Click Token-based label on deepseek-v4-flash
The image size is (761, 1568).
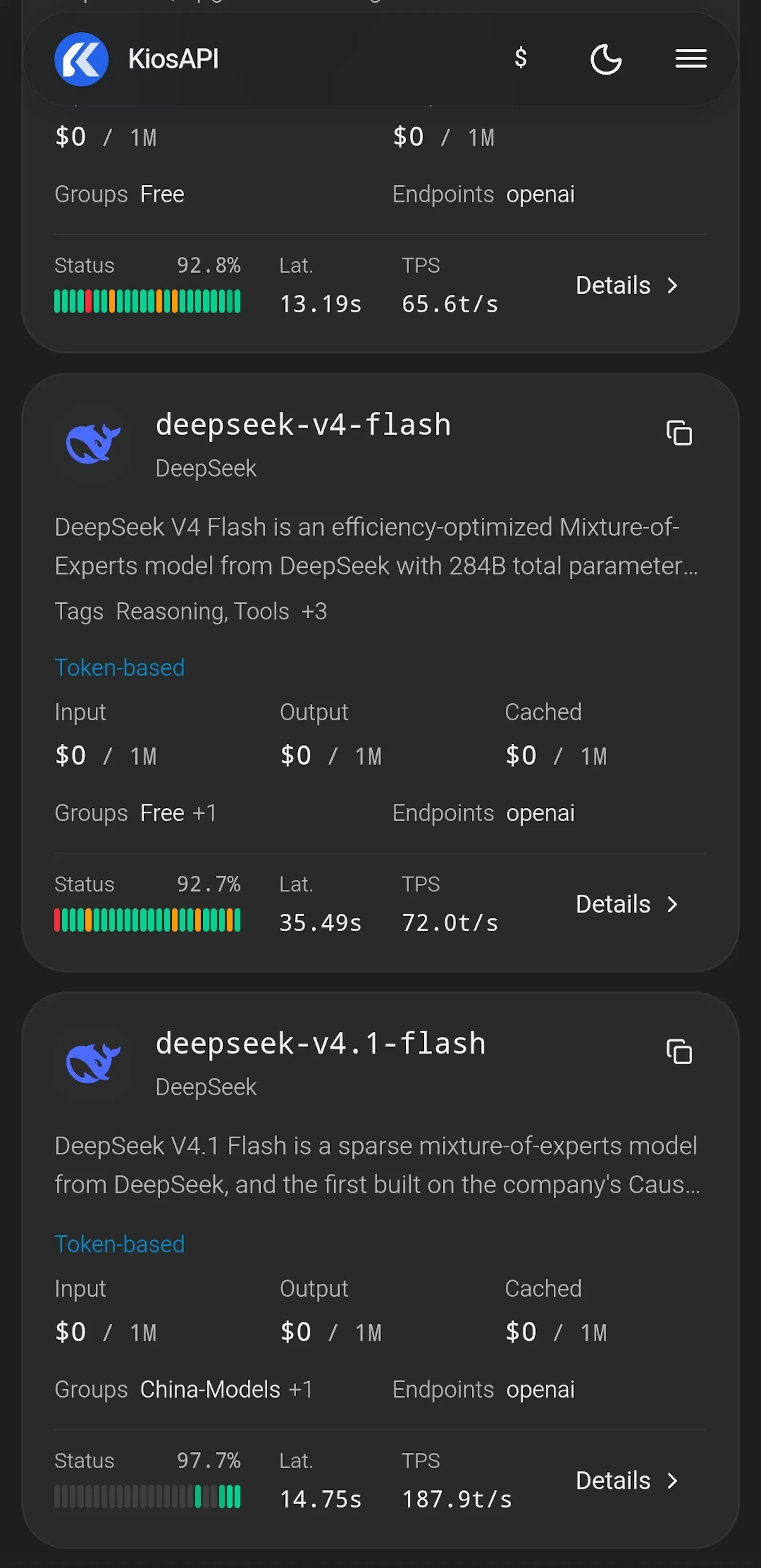tap(119, 668)
